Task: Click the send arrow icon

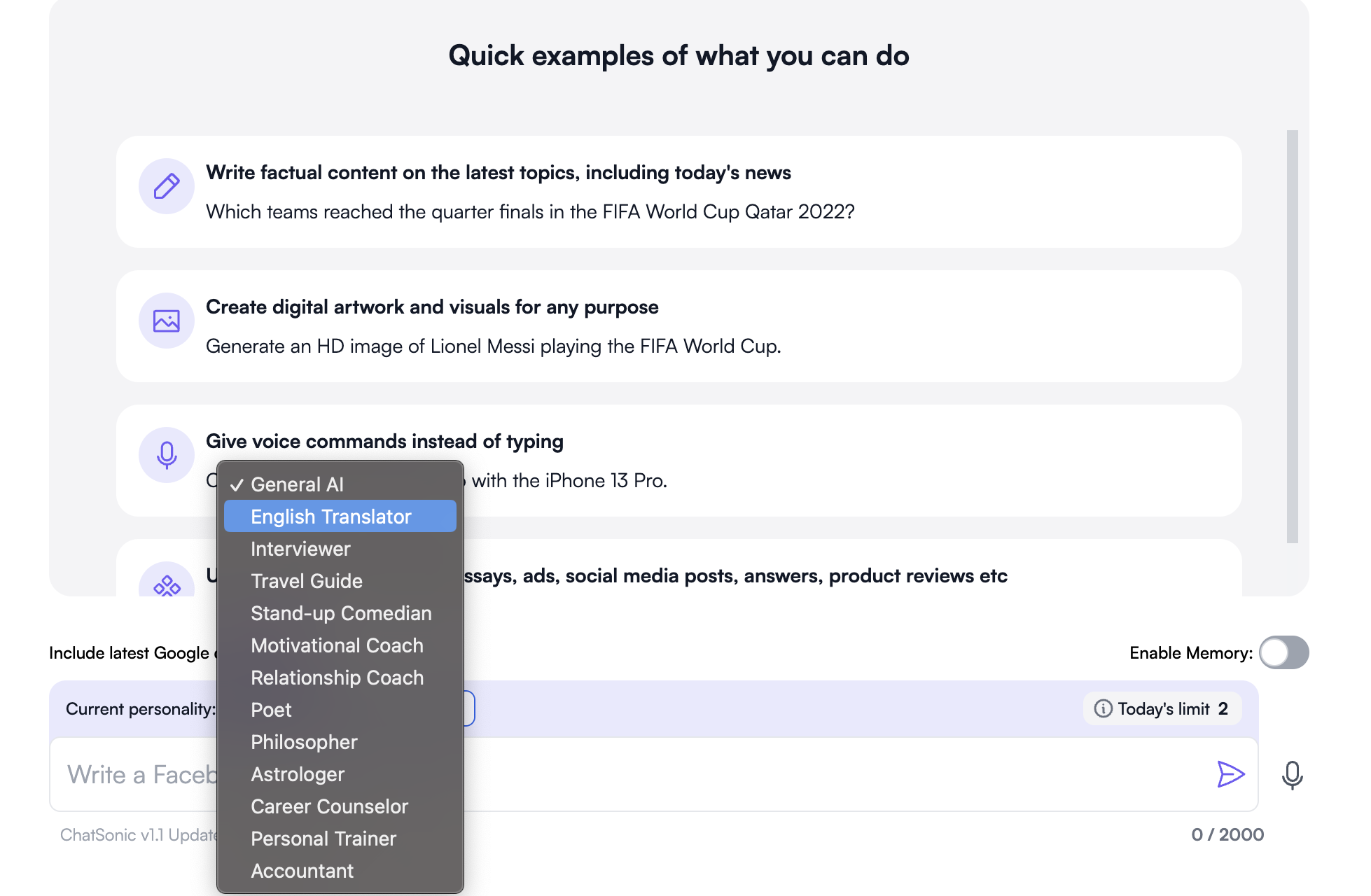Action: [1230, 774]
